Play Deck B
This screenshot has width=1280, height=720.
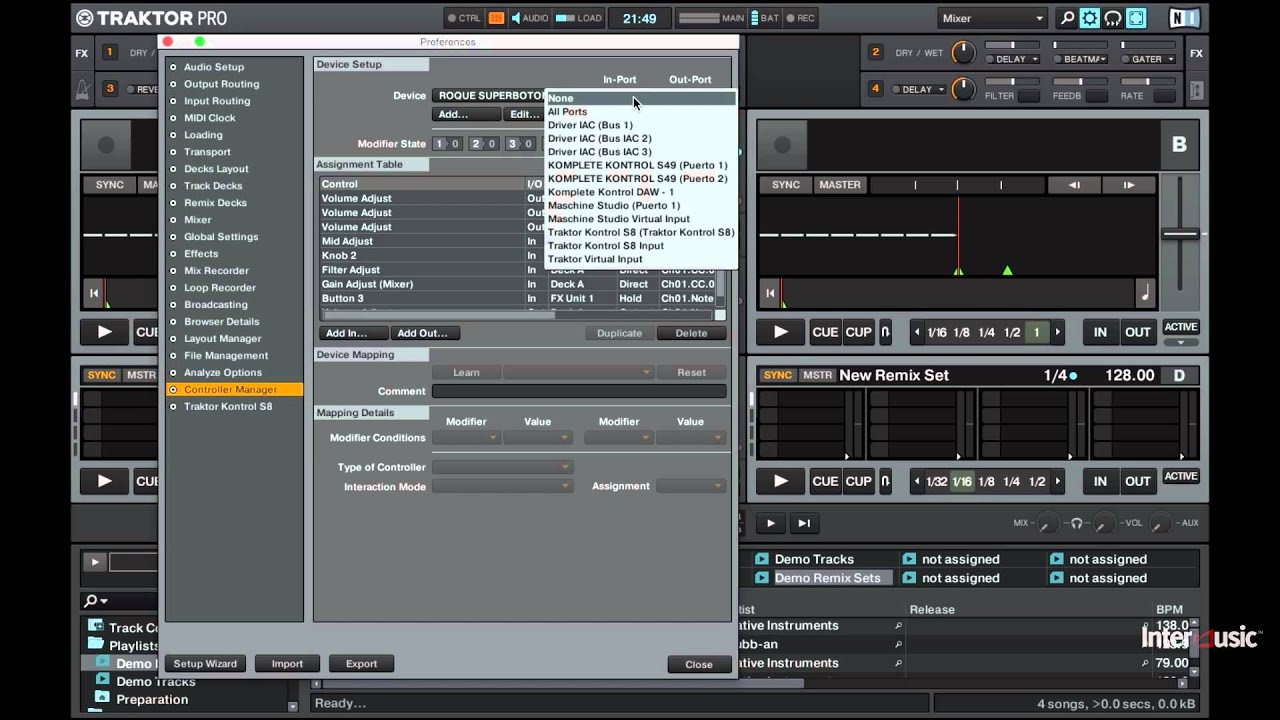coord(781,332)
